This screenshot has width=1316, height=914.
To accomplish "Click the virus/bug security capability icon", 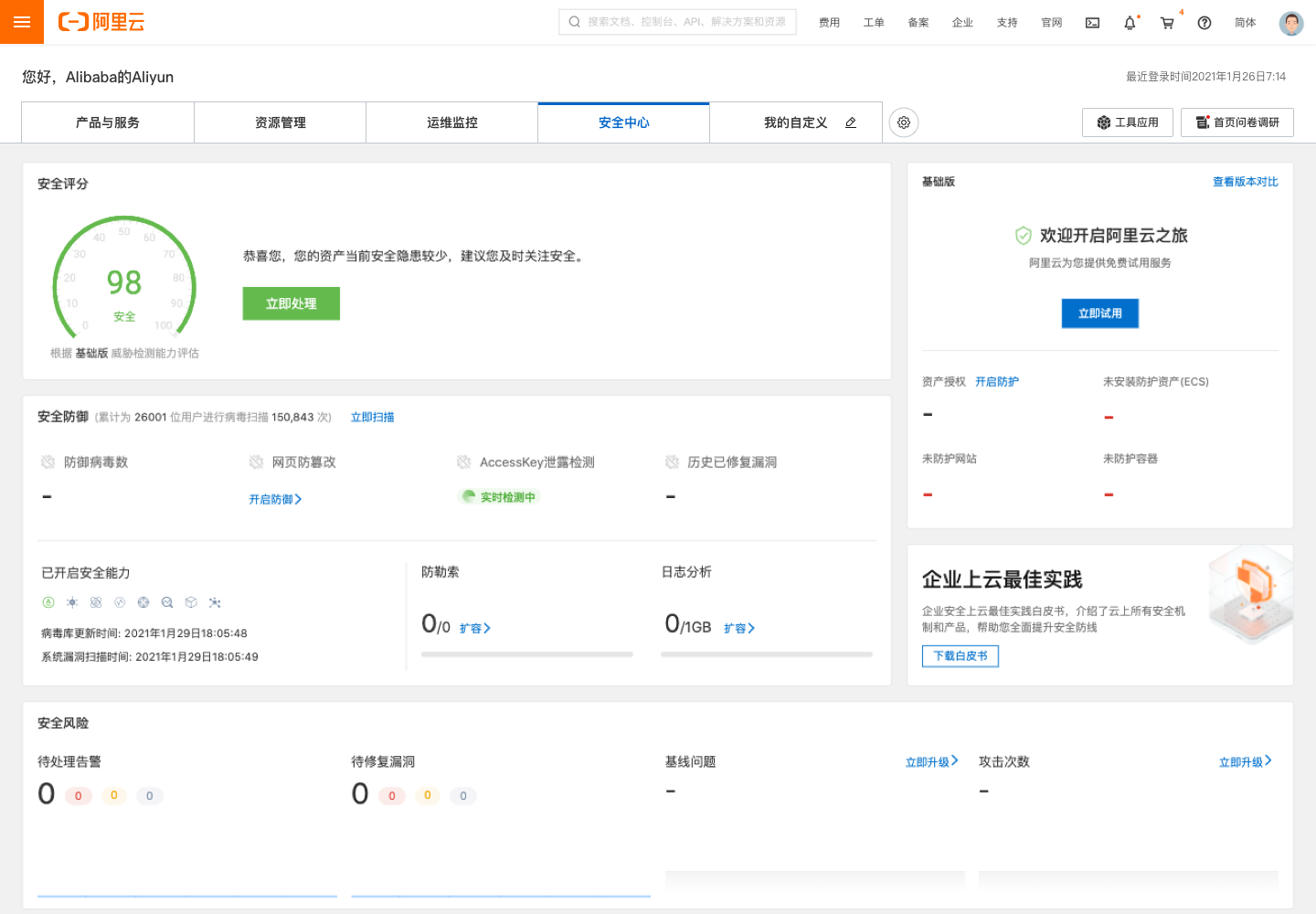I will [x=72, y=602].
